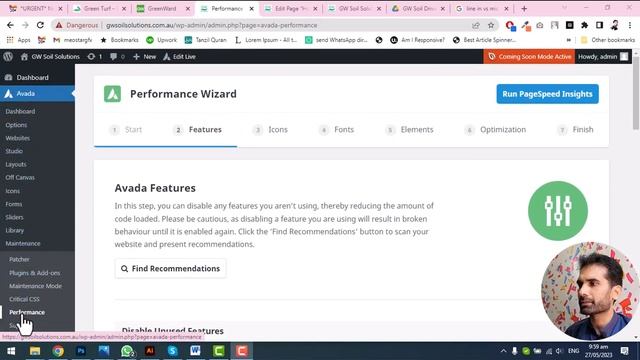Switch to Edit Page browser tab

click(291, 9)
